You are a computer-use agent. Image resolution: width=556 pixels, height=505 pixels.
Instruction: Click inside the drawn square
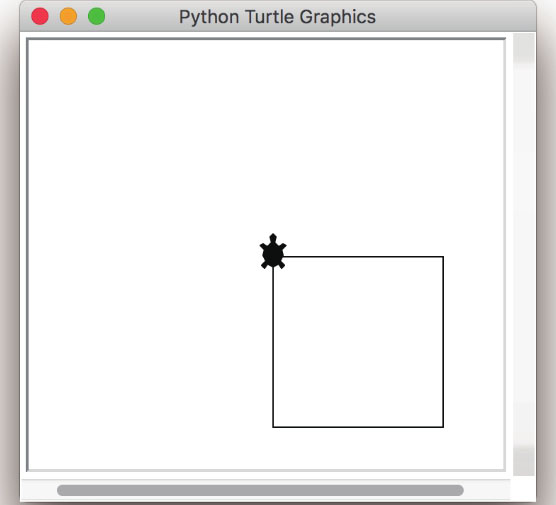[x=358, y=342]
